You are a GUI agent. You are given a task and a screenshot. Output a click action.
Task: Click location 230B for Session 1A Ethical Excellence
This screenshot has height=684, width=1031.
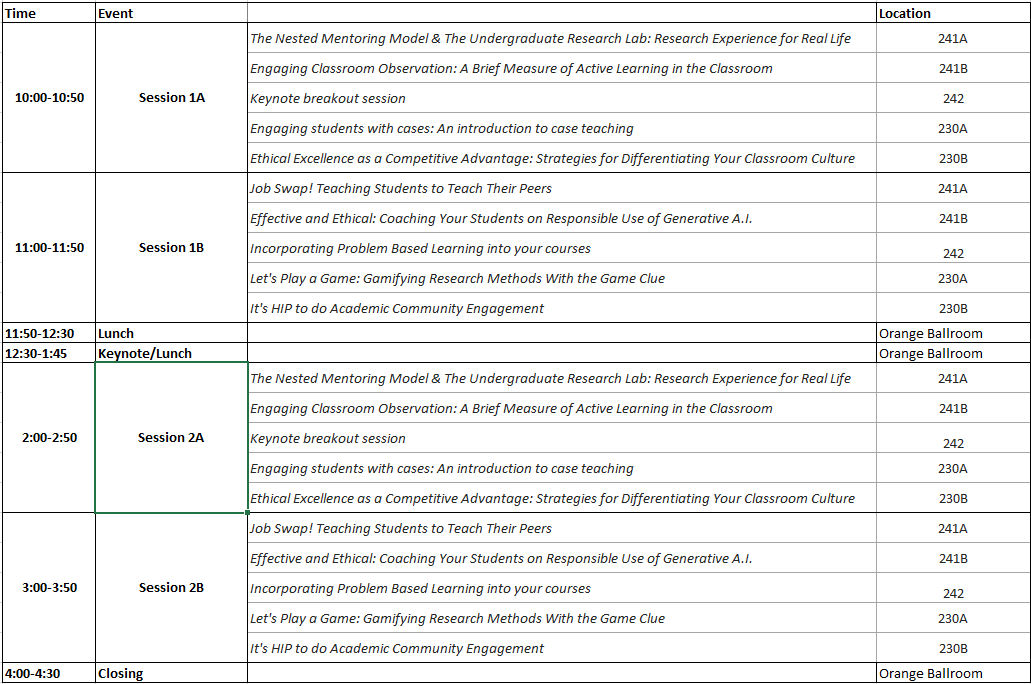pyautogui.click(x=953, y=159)
